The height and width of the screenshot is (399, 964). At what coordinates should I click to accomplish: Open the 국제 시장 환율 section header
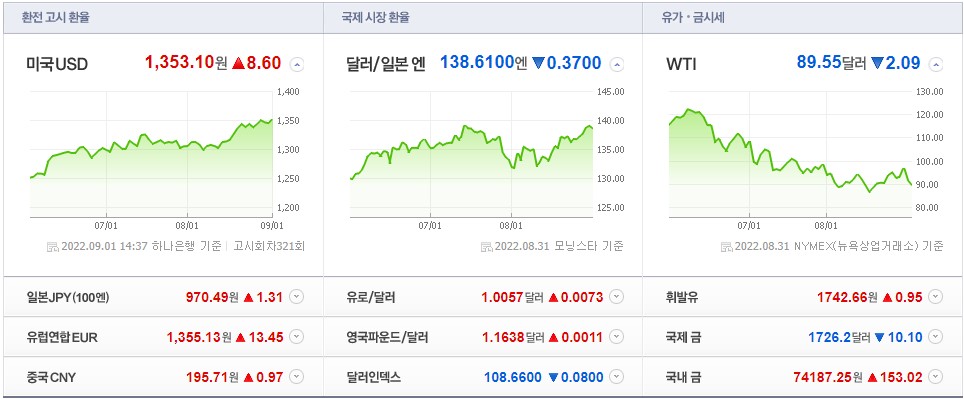coord(376,18)
